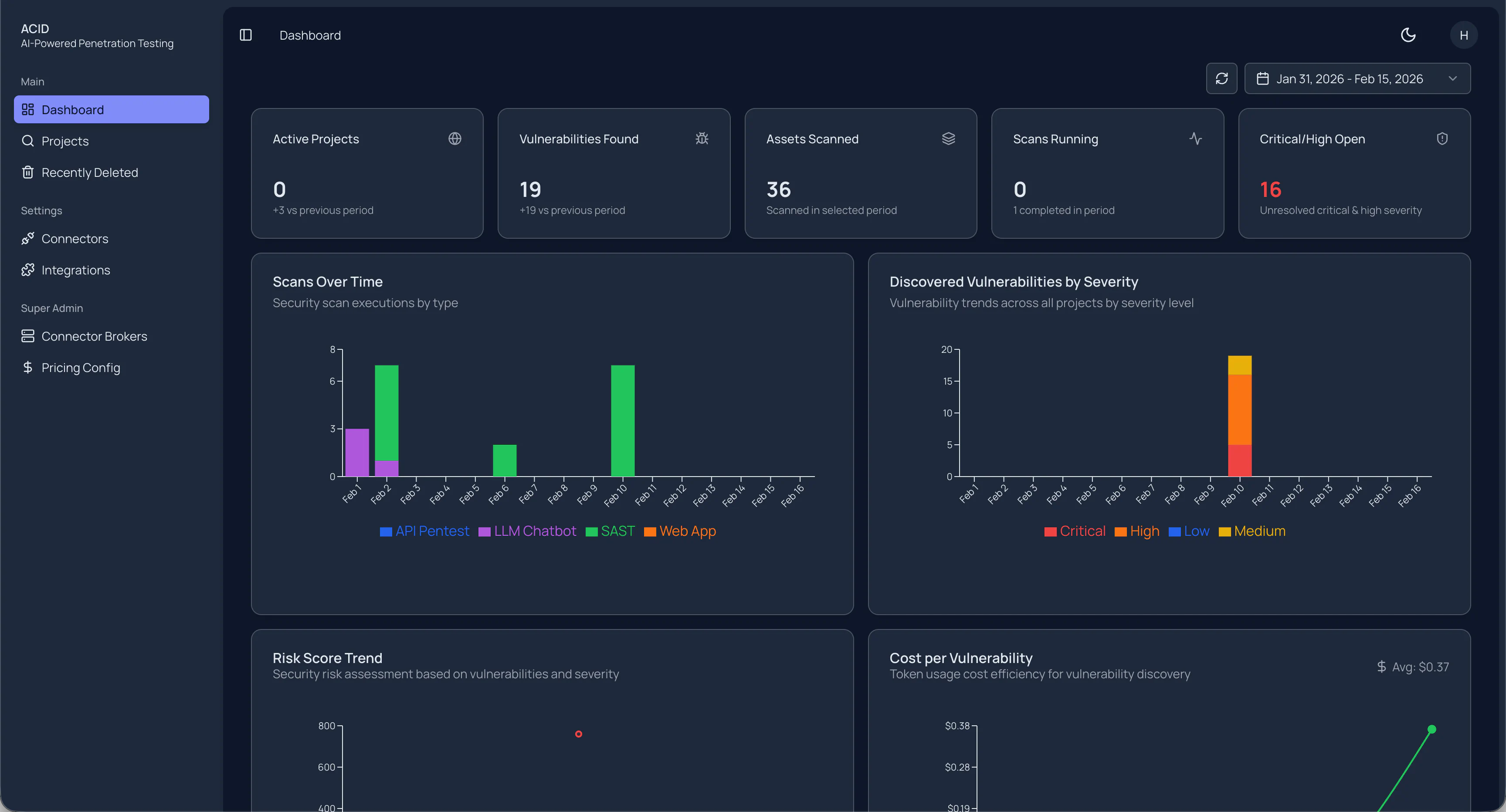The image size is (1506, 812).
Task: Click the puzzle icon beside Integrations
Action: [x=27, y=270]
